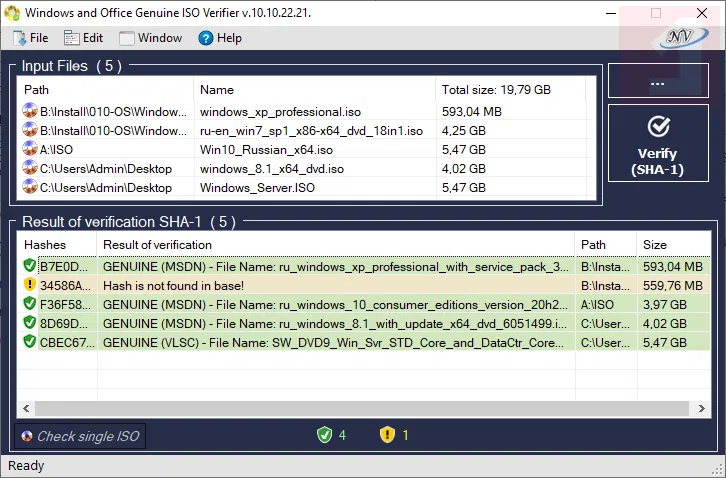Click the disc icon in Check single ISO
The image size is (726, 478).
pos(27,436)
